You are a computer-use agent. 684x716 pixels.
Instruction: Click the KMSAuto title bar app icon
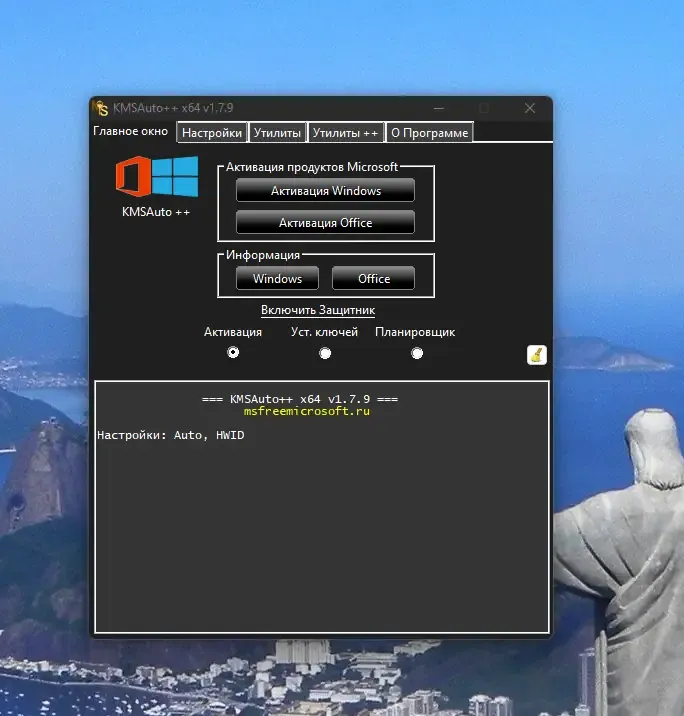(101, 108)
